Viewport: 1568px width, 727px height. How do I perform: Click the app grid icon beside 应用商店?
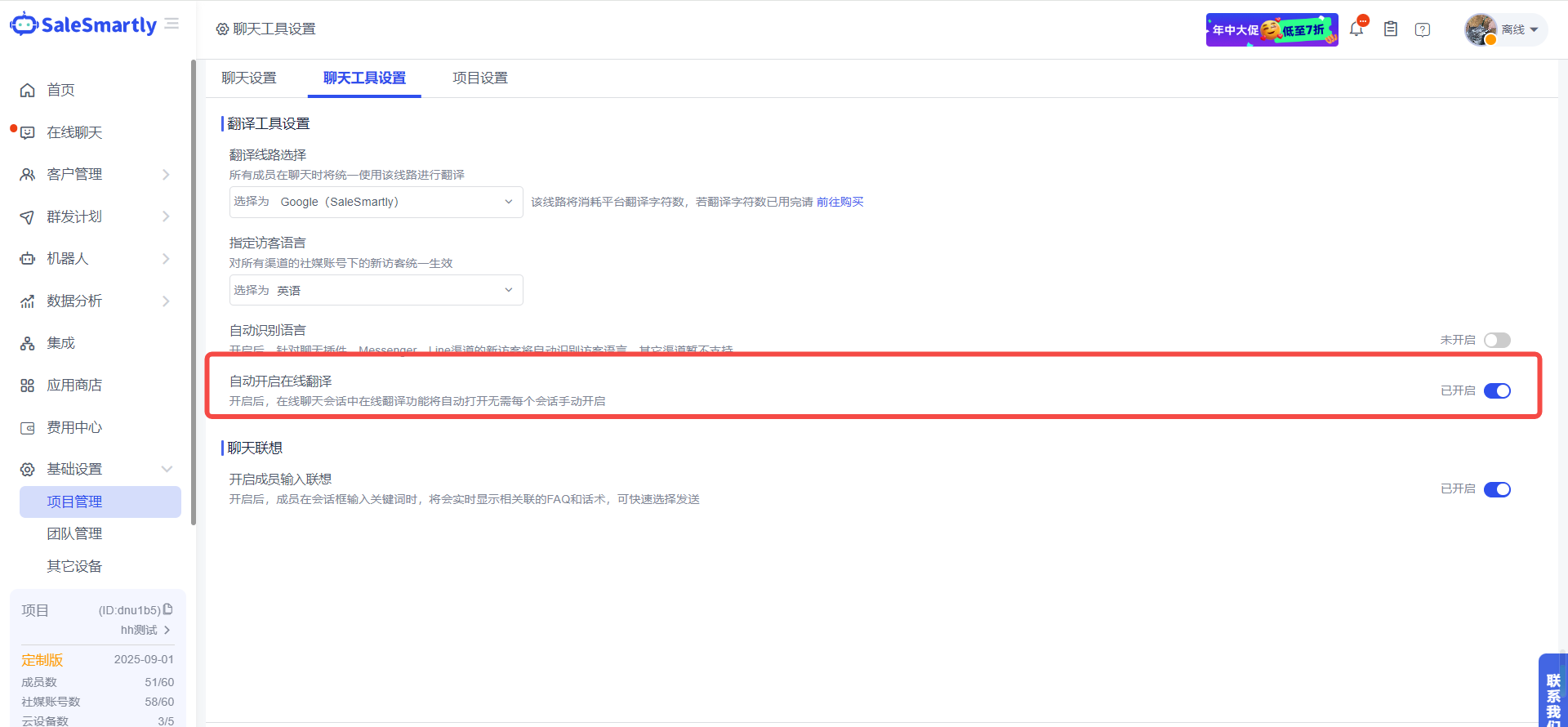click(28, 385)
